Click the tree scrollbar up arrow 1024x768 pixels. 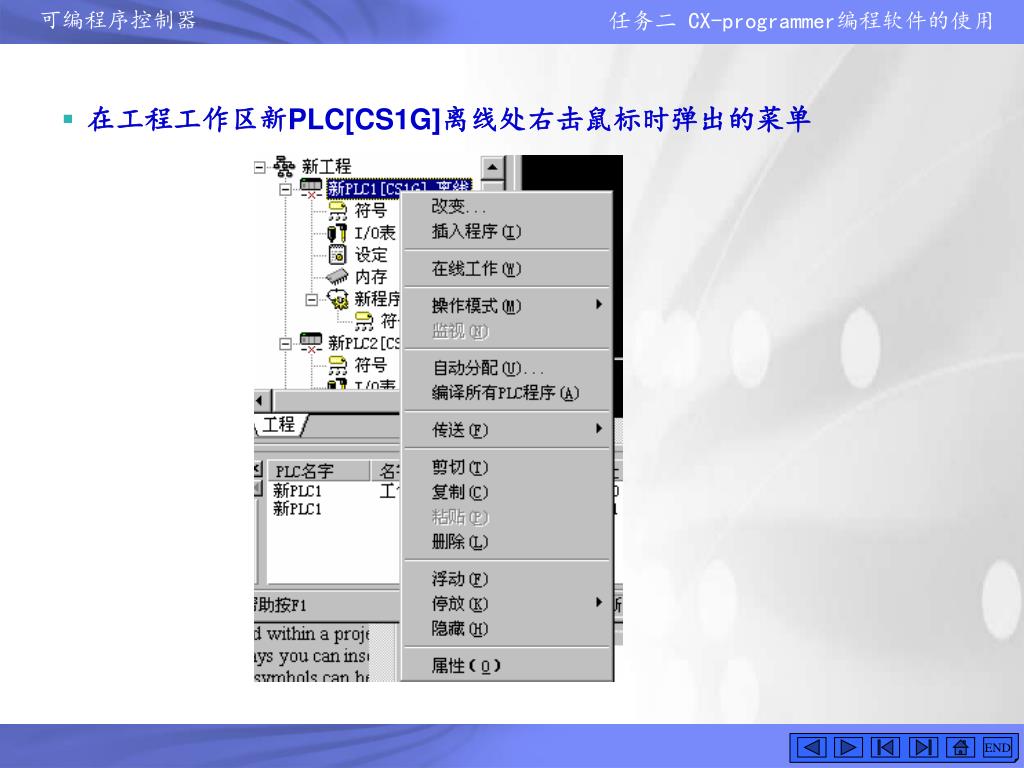tap(492, 168)
